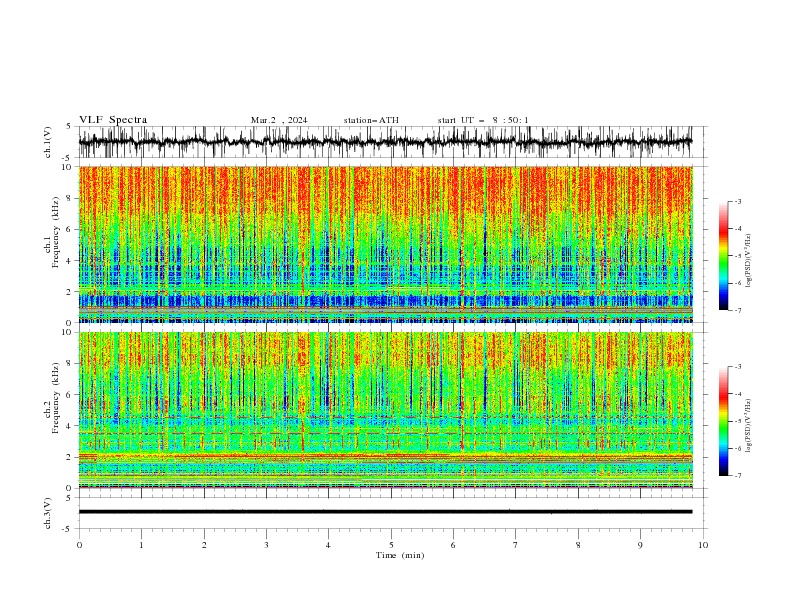Click the 'VLF Spectra' title text
Screen dimensions: 792x612
(x=113, y=120)
